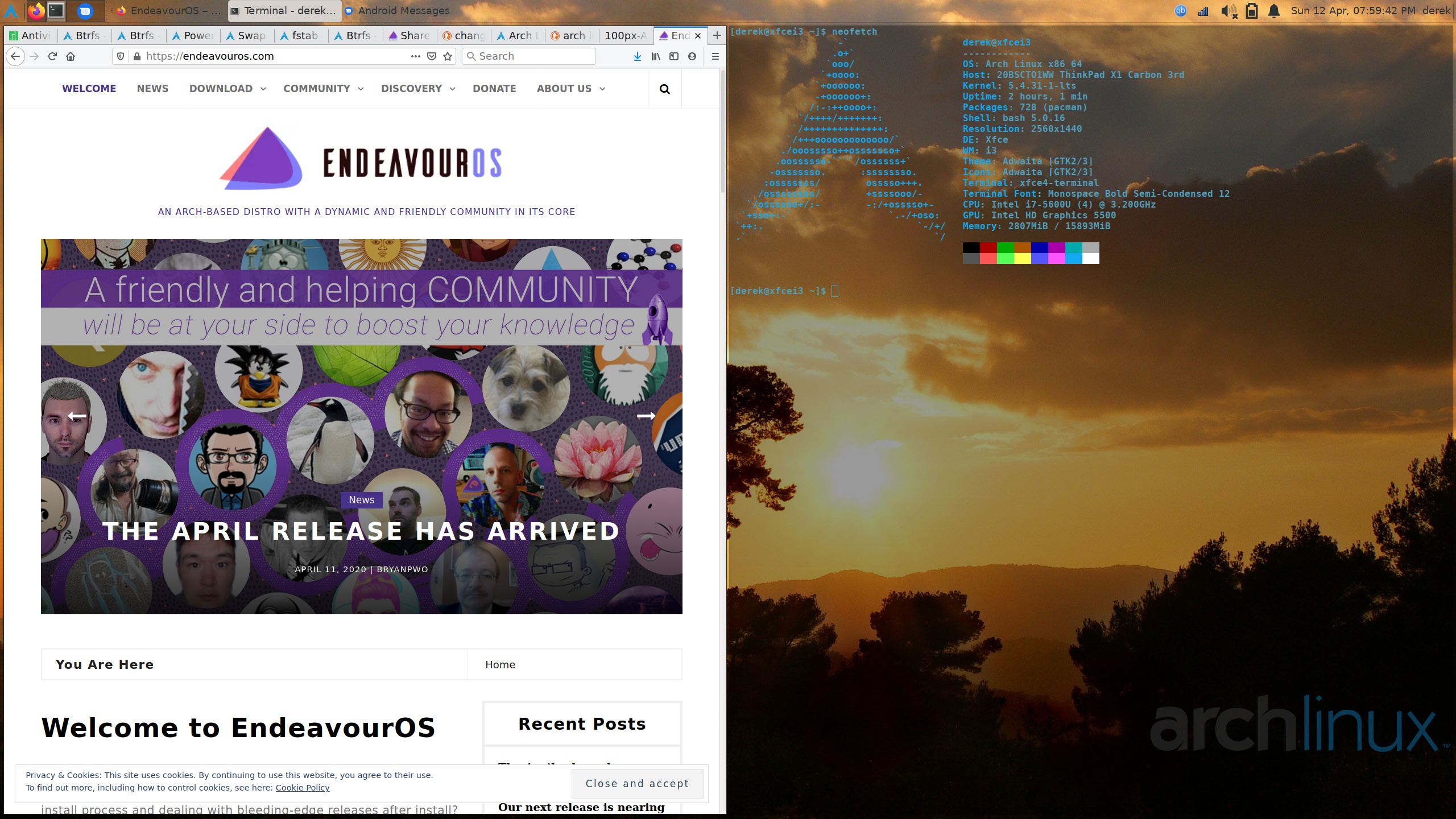1456x819 pixels.
Task: Reload the current page
Action: (52, 56)
